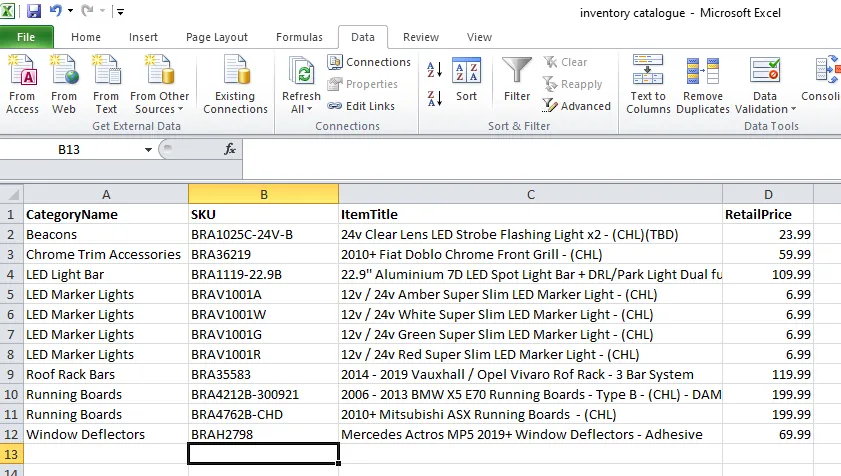This screenshot has height=476, width=841.
Task: Click the SKU header cell
Action: (264, 215)
